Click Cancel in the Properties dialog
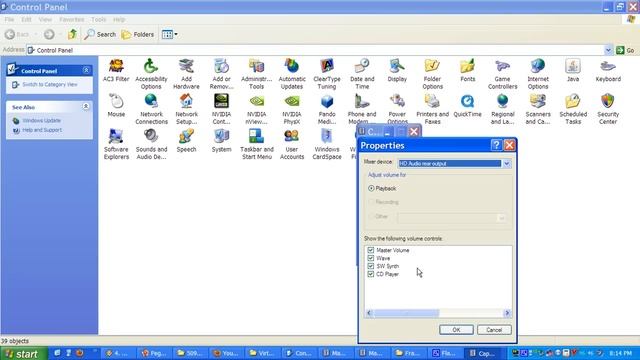The width and height of the screenshot is (640, 360). pos(494,330)
